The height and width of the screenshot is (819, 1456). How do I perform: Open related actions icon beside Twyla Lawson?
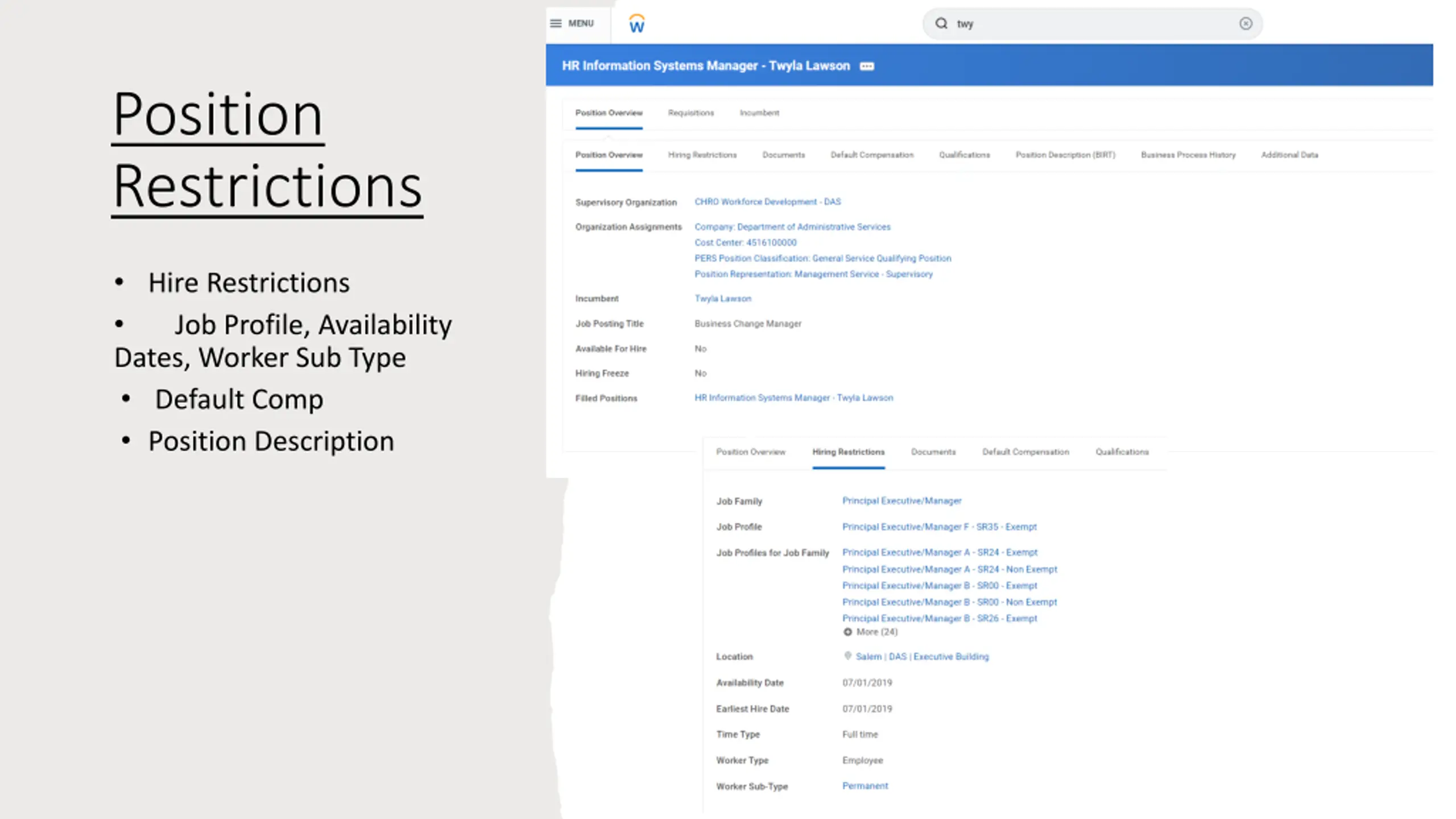click(867, 66)
